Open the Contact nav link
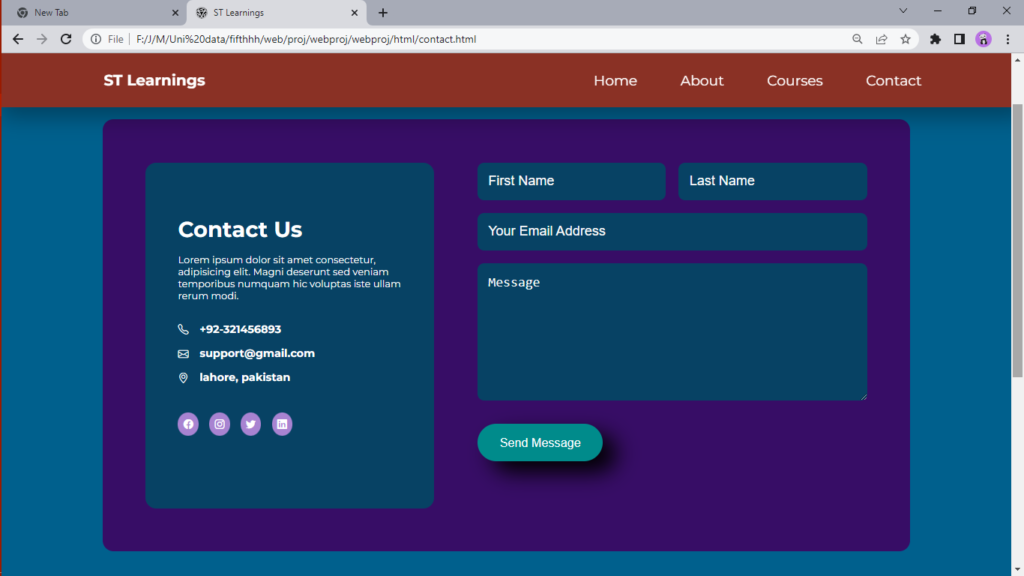This screenshot has height=576, width=1024. tap(893, 81)
